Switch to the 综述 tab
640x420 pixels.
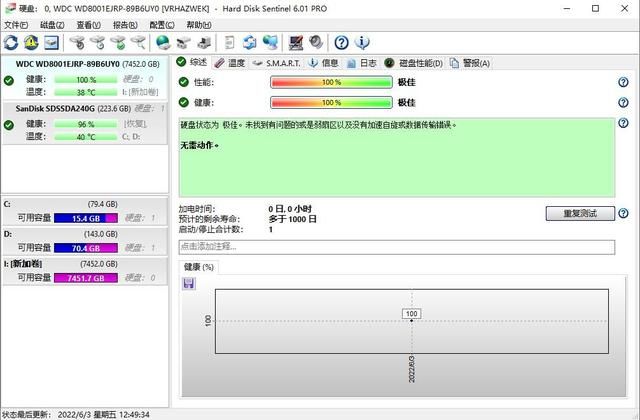pos(192,62)
